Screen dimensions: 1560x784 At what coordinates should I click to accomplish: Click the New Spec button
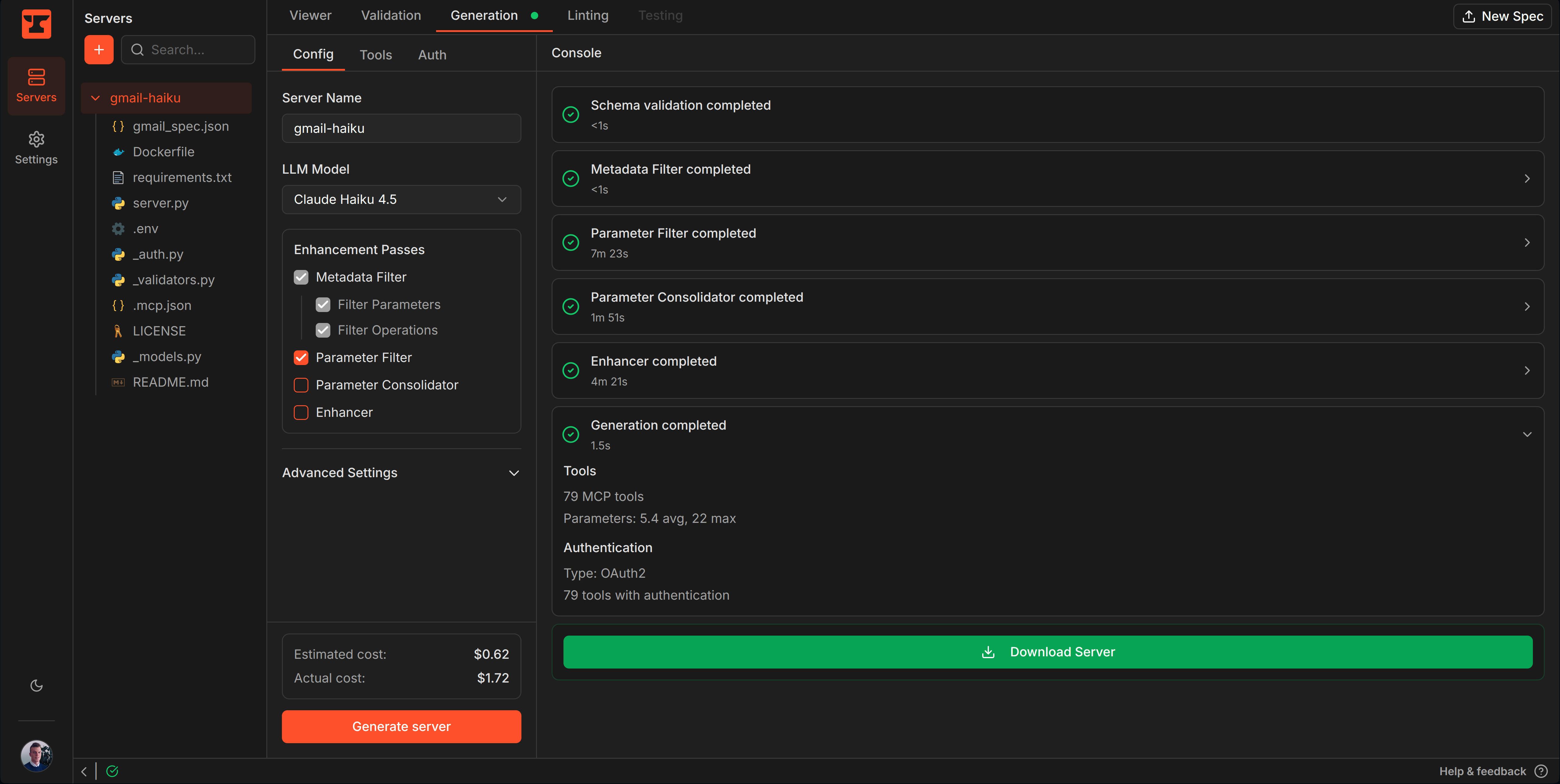coord(1502,16)
